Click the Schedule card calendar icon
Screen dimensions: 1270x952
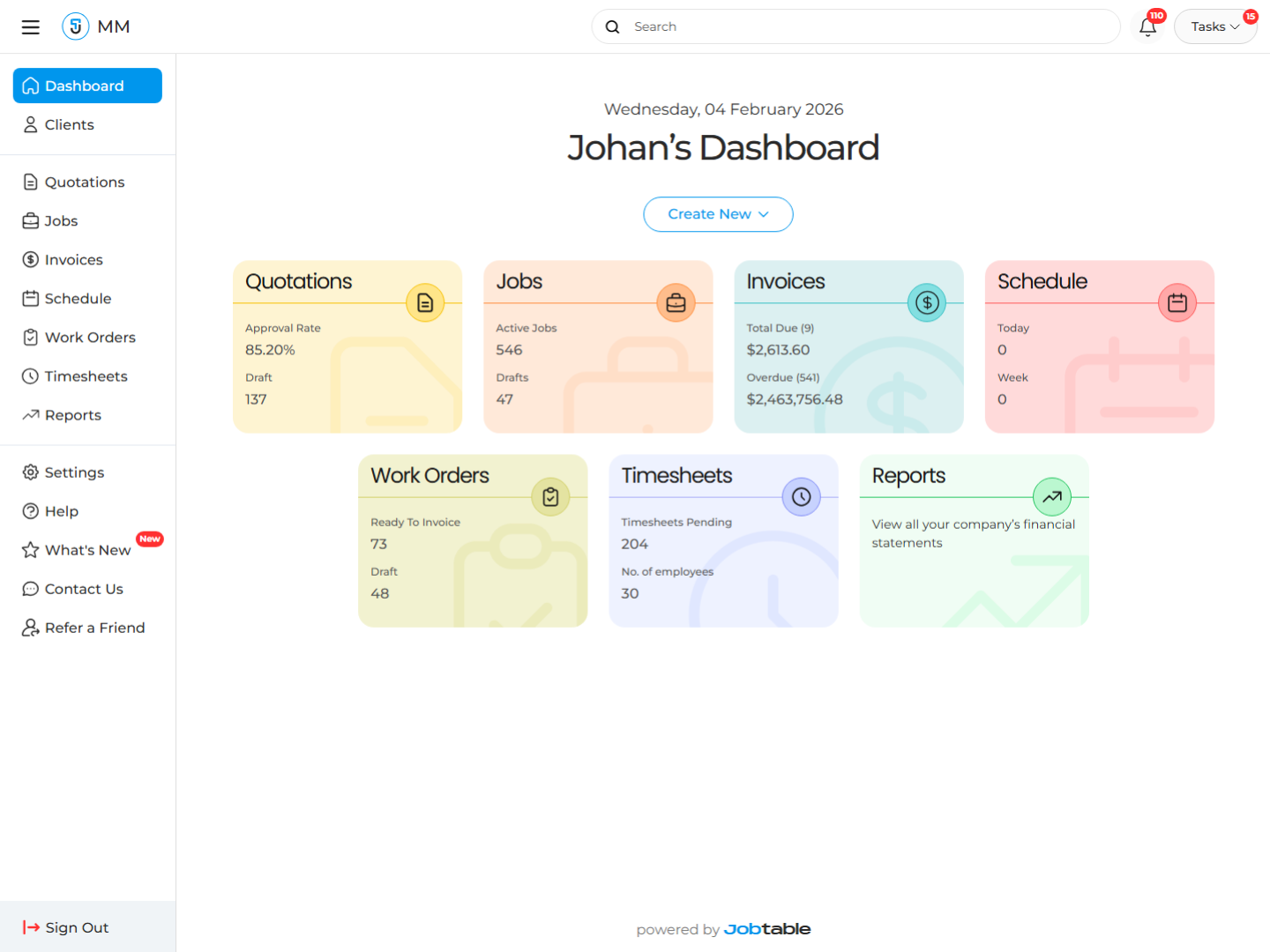pos(1177,303)
